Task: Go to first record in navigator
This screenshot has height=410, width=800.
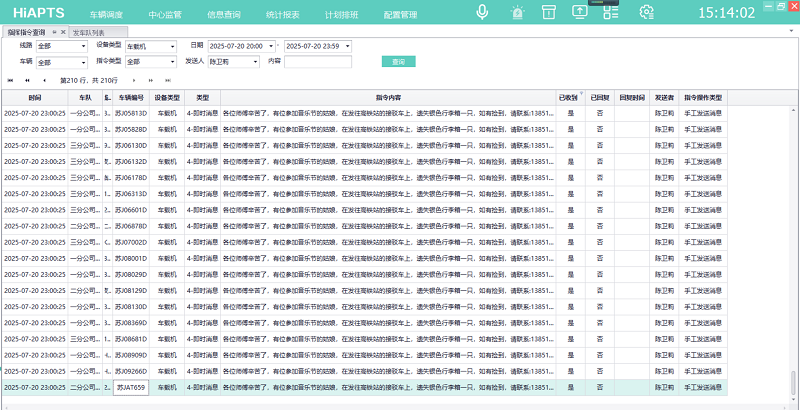Action: pyautogui.click(x=11, y=80)
